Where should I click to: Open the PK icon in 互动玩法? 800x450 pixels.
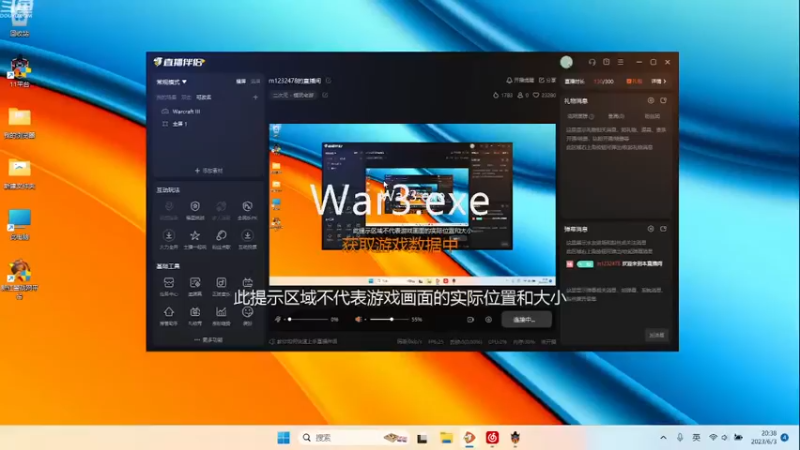pyautogui.click(x=247, y=206)
